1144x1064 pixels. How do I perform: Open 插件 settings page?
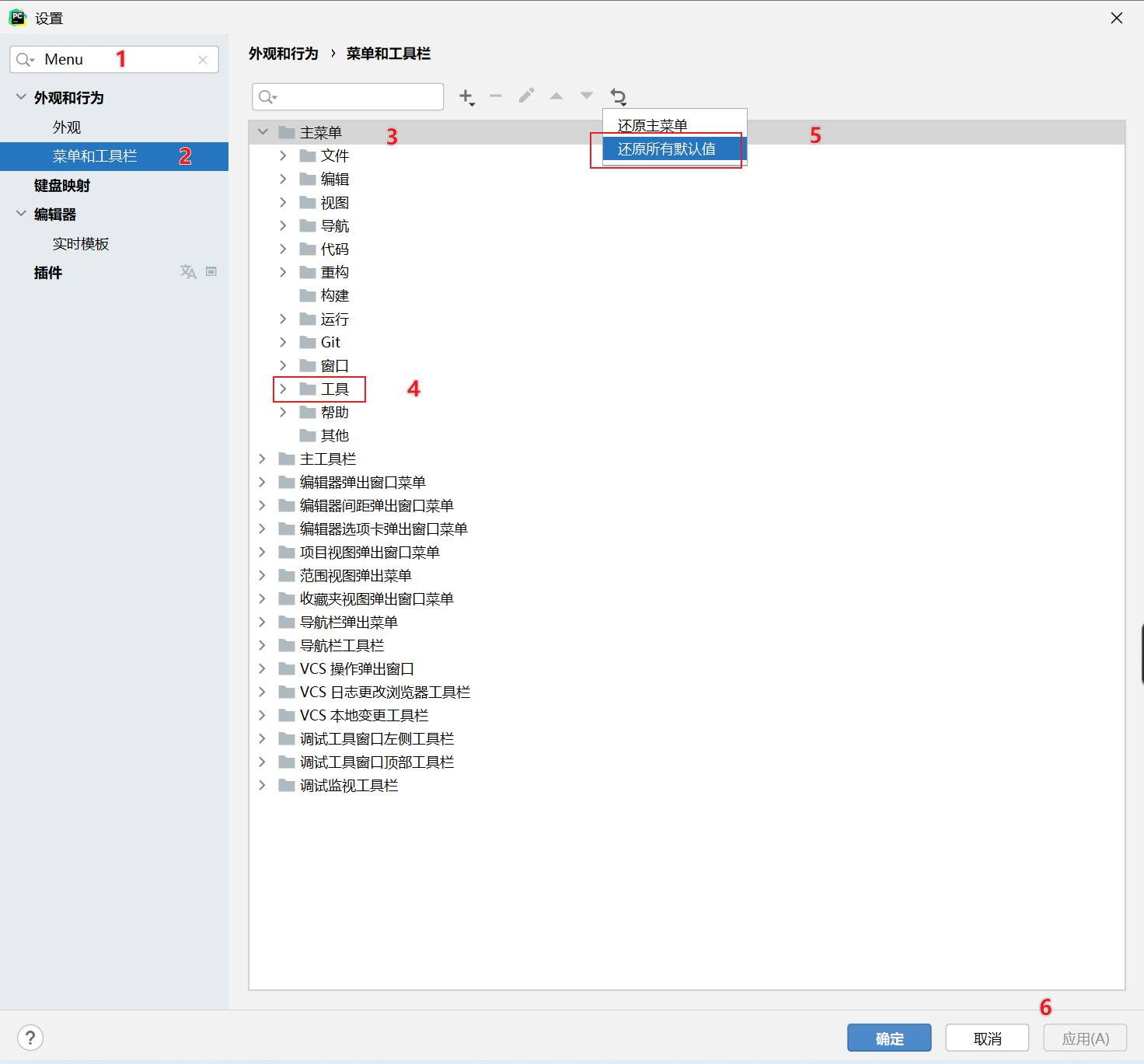[48, 272]
